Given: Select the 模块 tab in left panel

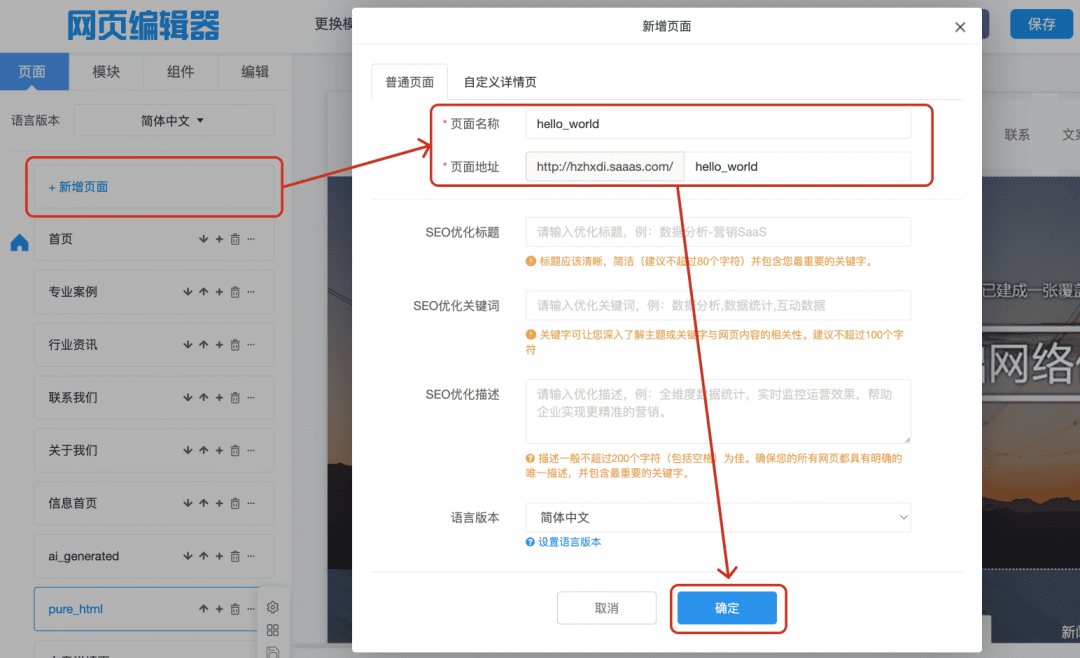Looking at the screenshot, I should tap(106, 72).
